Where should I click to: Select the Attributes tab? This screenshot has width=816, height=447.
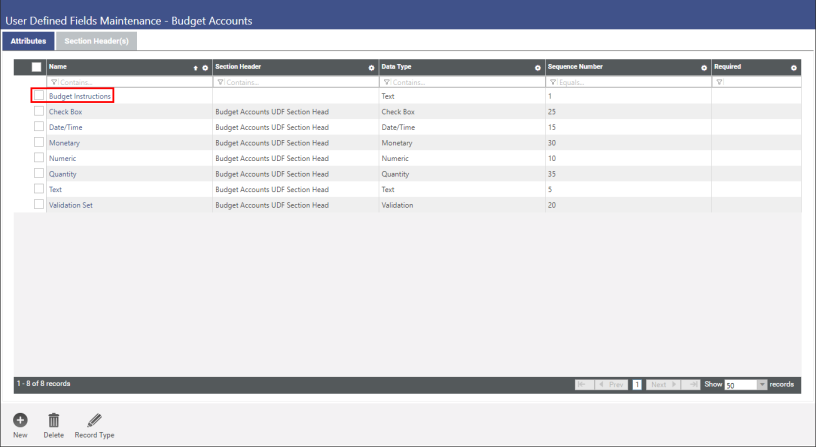[x=28, y=41]
